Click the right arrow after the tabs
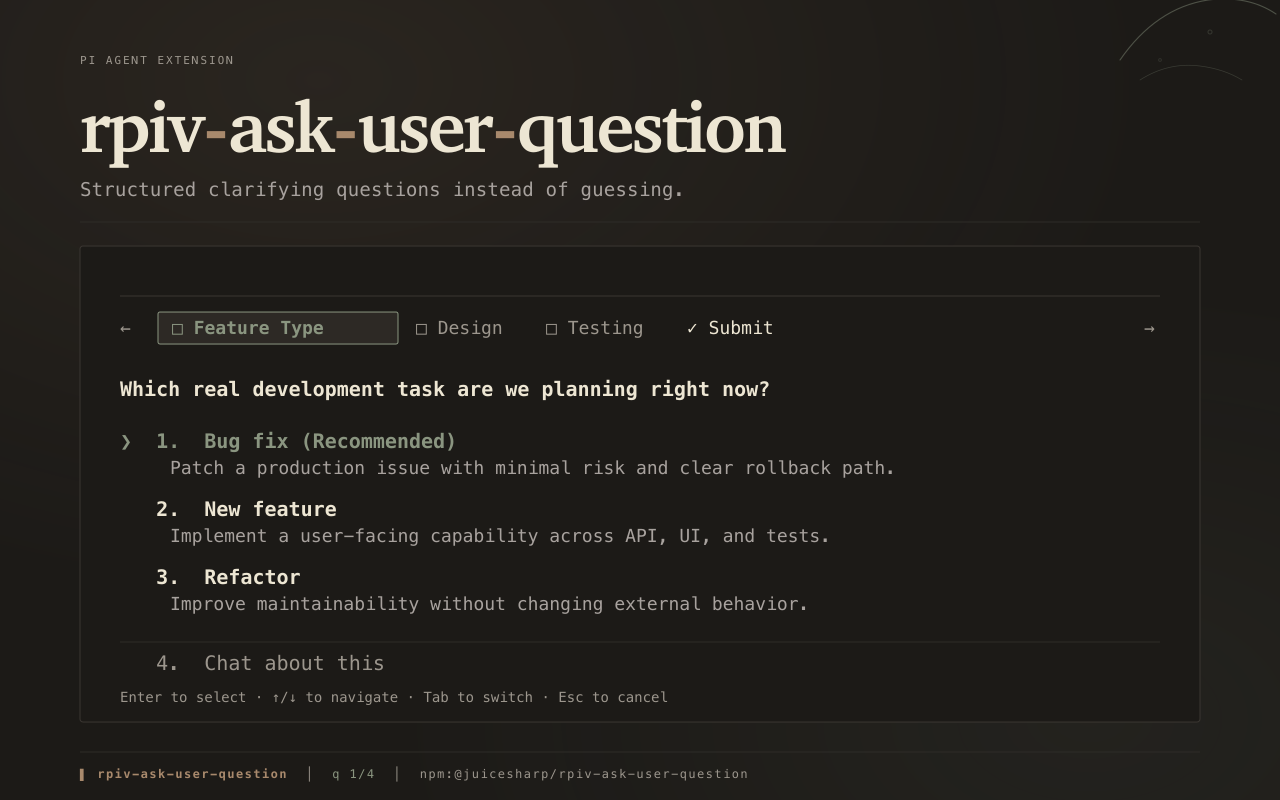The image size is (1280, 800). [1149, 328]
